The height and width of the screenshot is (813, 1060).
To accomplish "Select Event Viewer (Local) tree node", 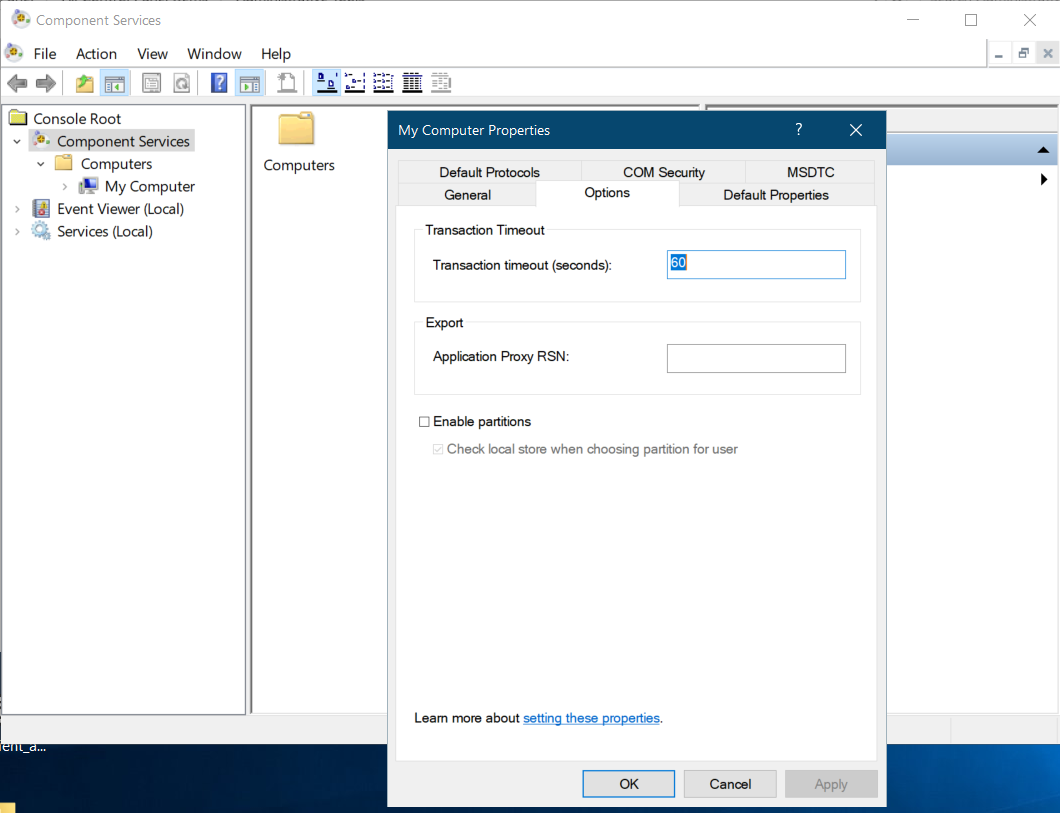I will pyautogui.click(x=120, y=209).
